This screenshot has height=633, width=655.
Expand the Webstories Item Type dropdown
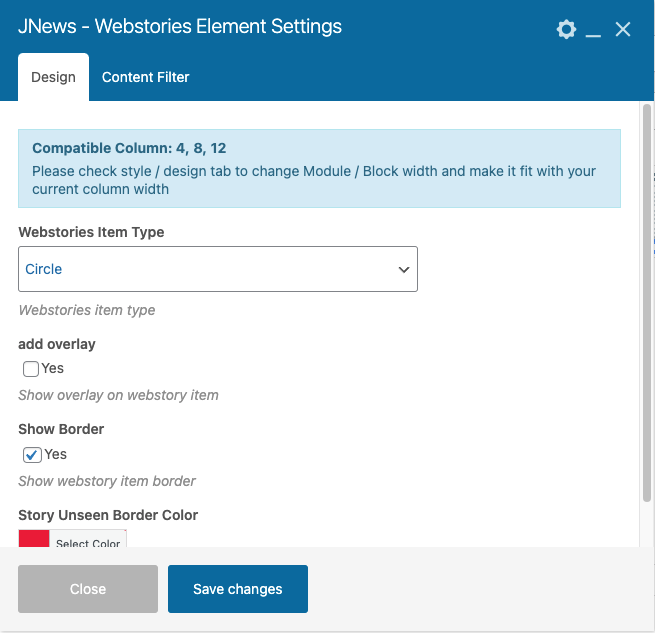pos(218,269)
